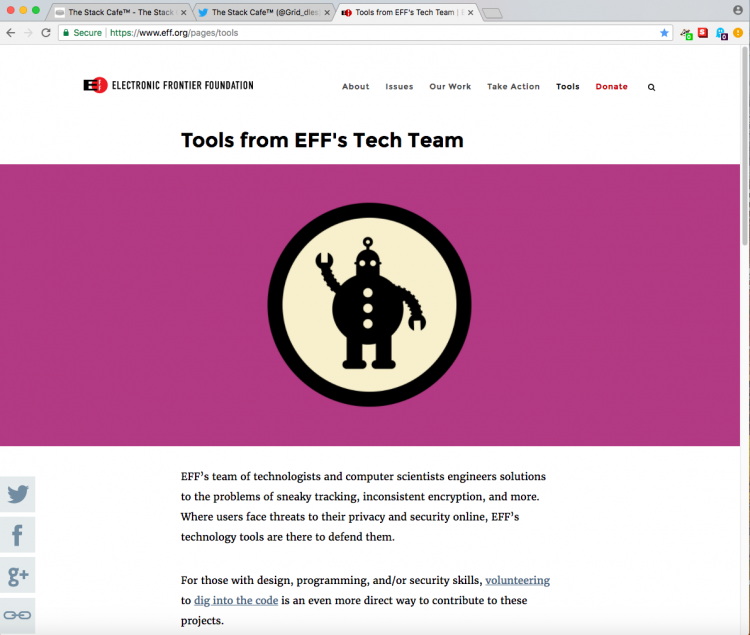
Task: Copy link using chain sidebar icon
Action: 18,615
